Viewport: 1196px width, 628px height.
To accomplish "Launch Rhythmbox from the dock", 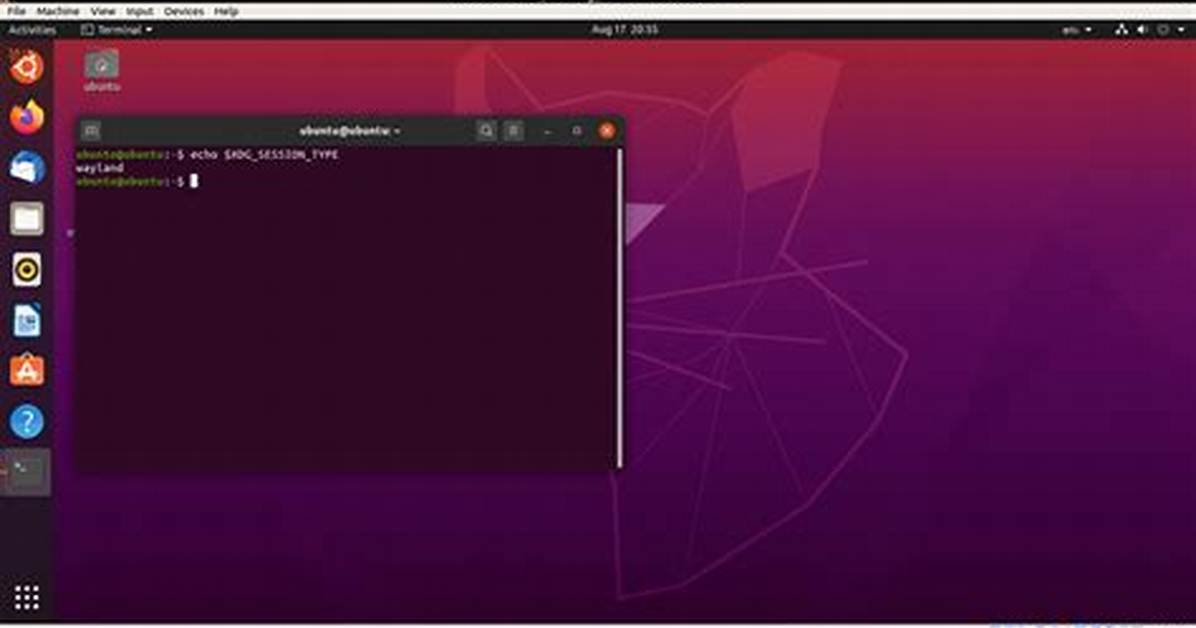I will (27, 269).
